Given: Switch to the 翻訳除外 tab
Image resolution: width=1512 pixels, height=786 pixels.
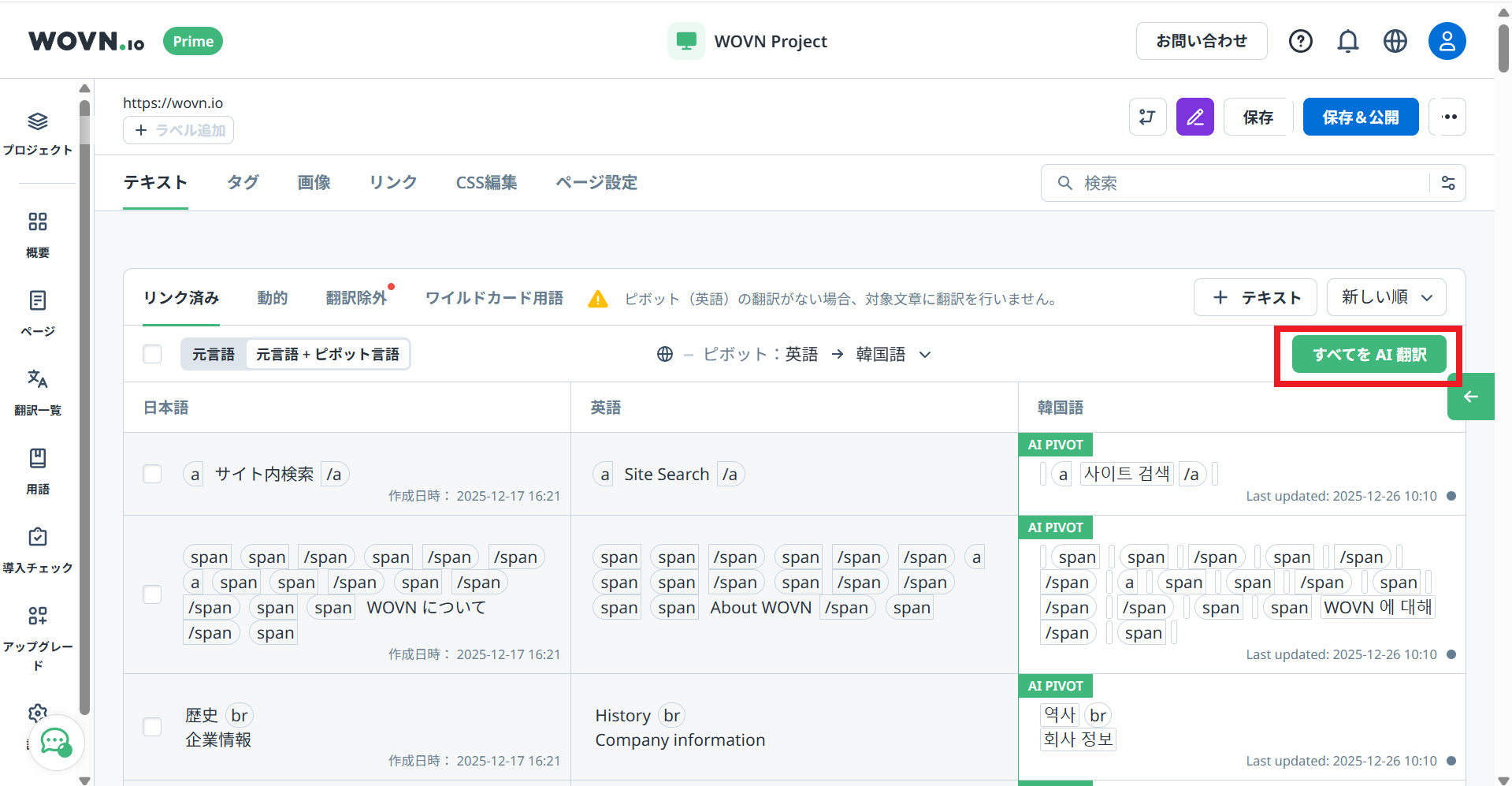Looking at the screenshot, I should point(356,298).
